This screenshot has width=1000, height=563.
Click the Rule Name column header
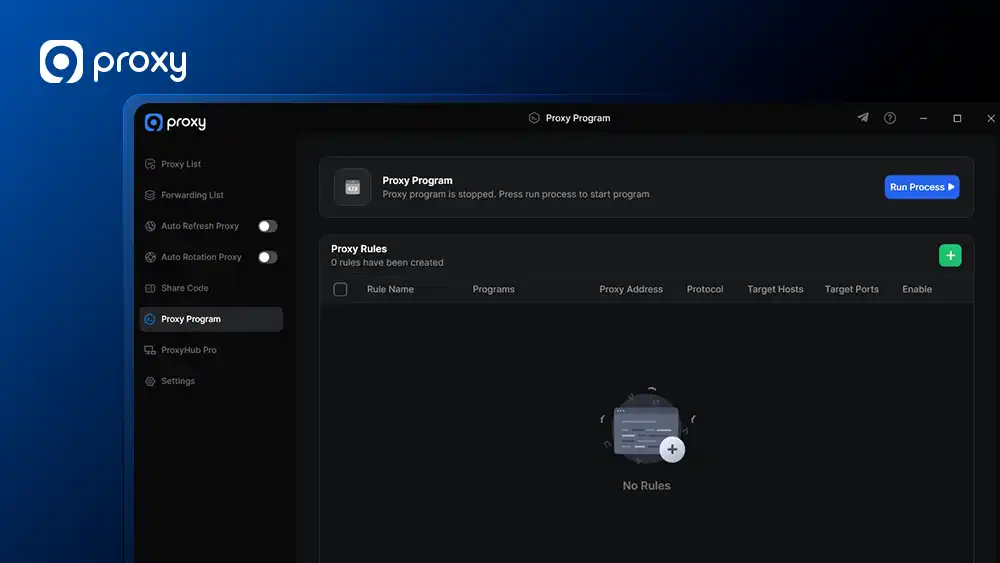click(390, 289)
